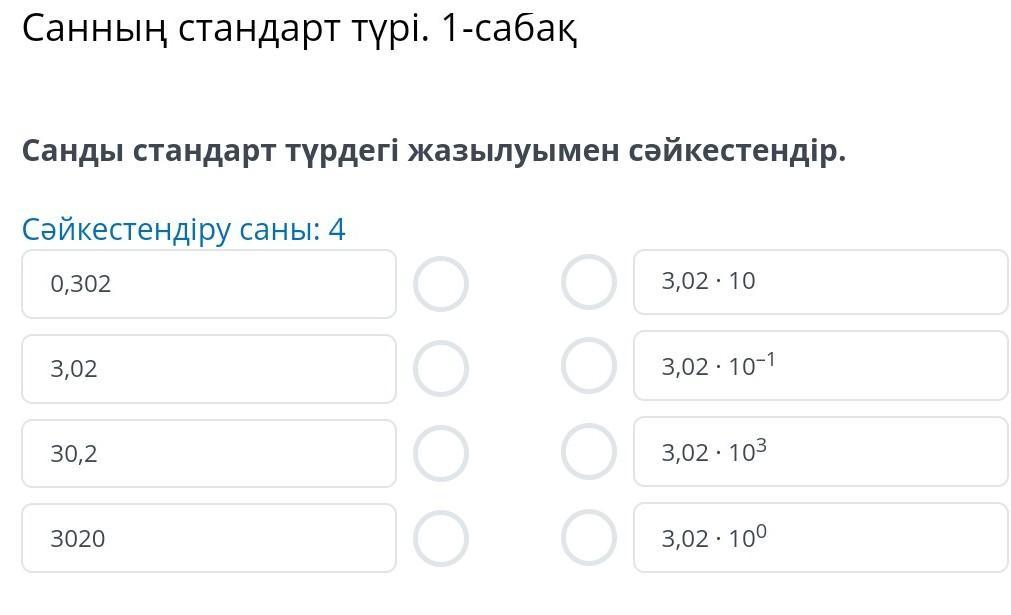Click the circle next to 3,02 · 10⁻¹
Image resolution: width=1011 pixels, height=615 pixels.
(x=589, y=366)
